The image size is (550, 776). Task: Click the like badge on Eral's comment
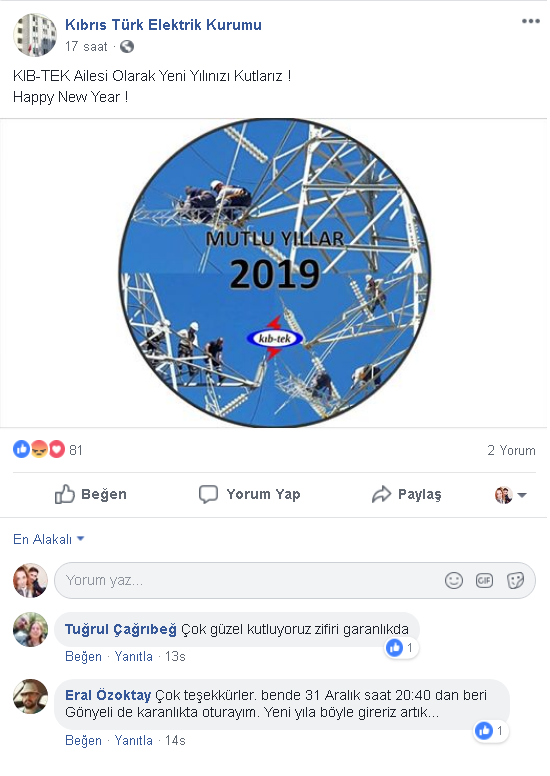tap(492, 730)
